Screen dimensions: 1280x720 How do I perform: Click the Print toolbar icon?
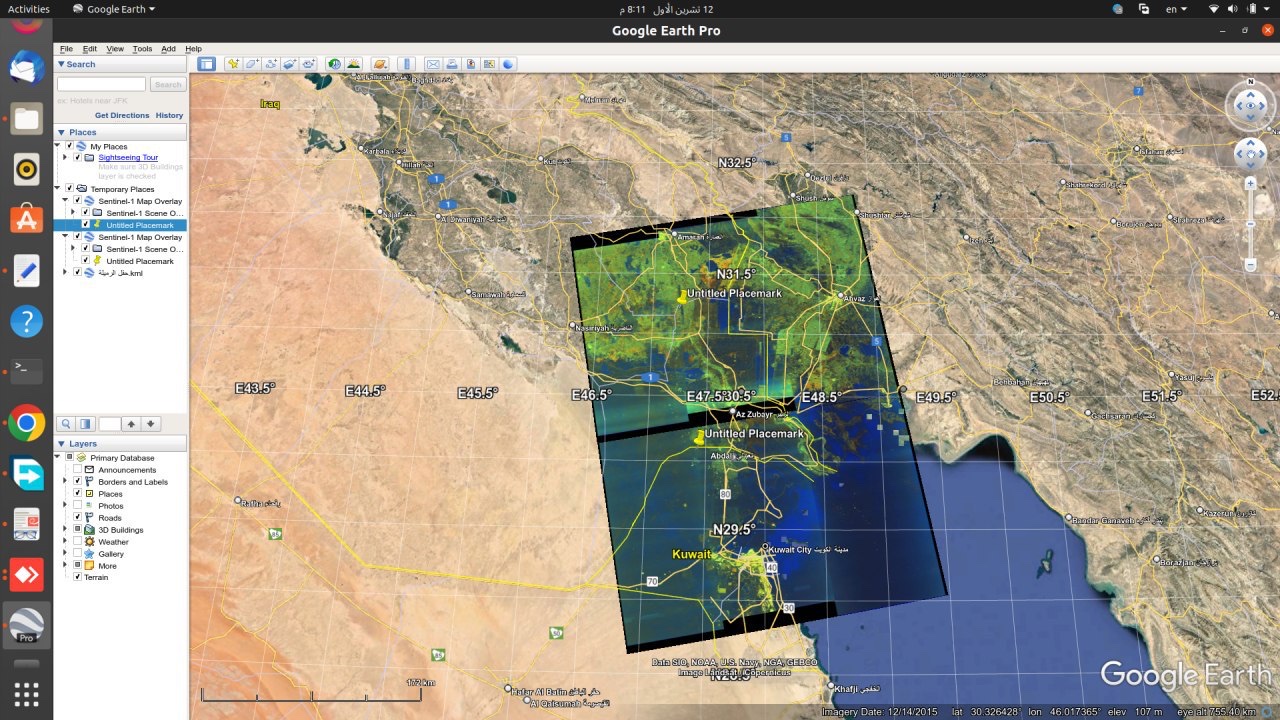coord(452,64)
